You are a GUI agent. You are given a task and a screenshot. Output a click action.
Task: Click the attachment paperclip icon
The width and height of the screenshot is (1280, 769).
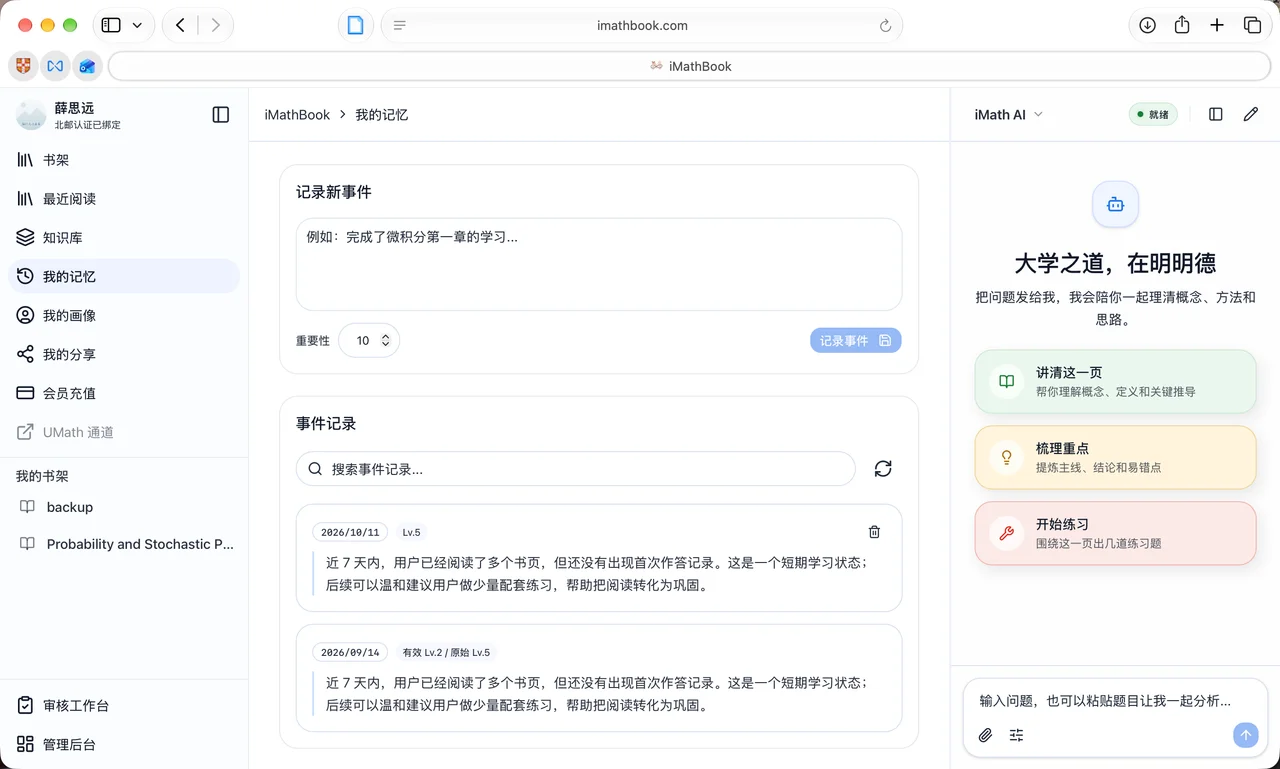[x=985, y=735]
